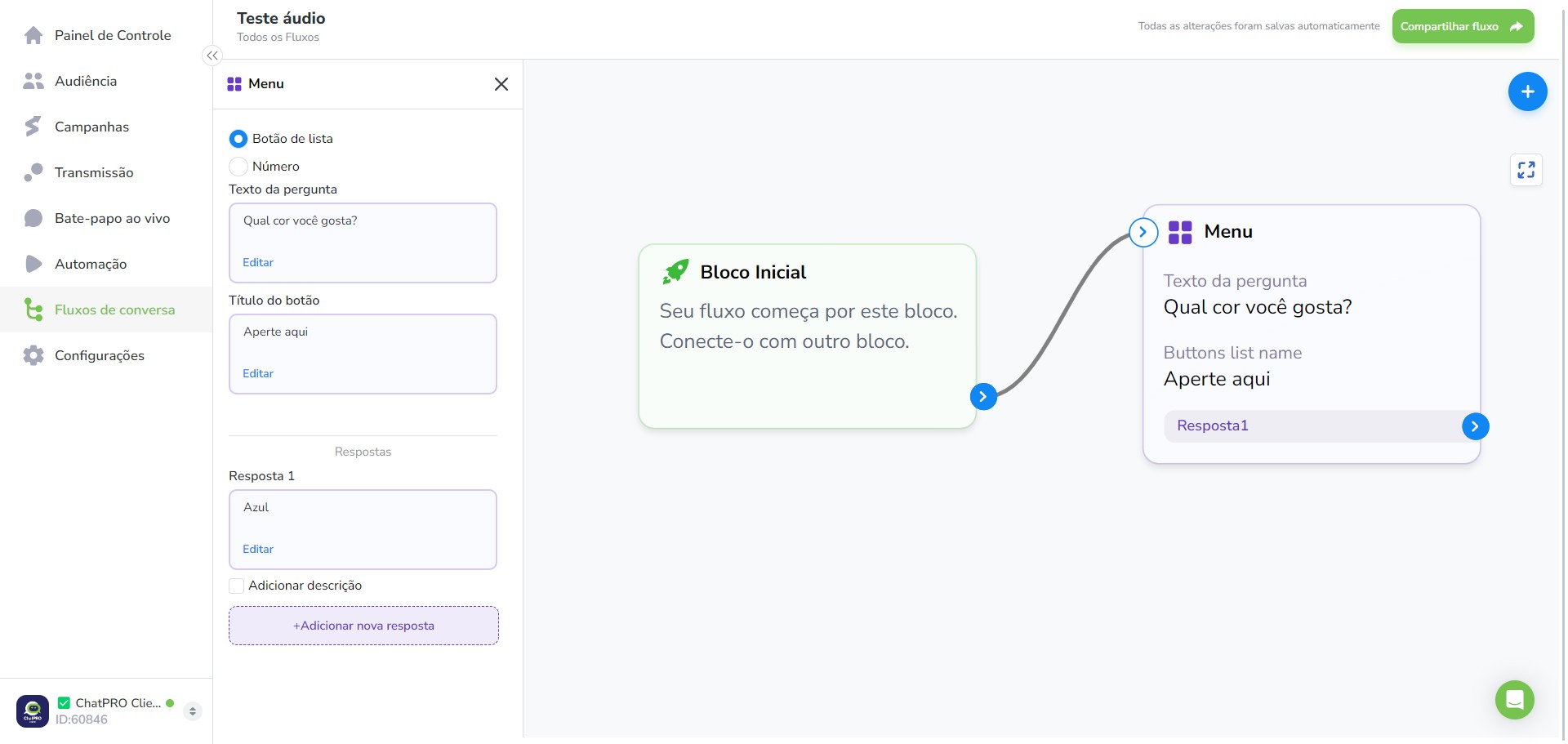This screenshot has height=744, width=1568.
Task: Open the chat support bubble icon
Action: coord(1514,700)
